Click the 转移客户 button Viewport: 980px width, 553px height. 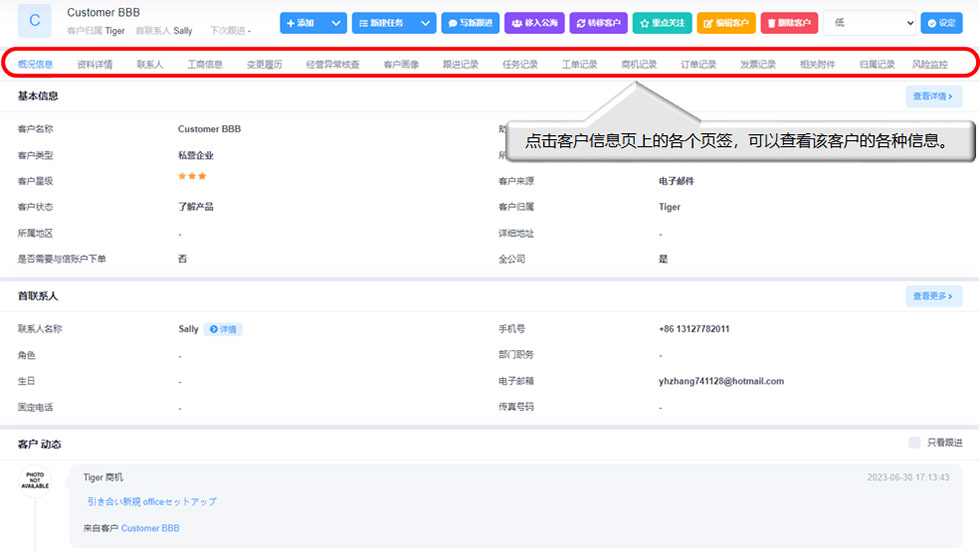point(598,23)
